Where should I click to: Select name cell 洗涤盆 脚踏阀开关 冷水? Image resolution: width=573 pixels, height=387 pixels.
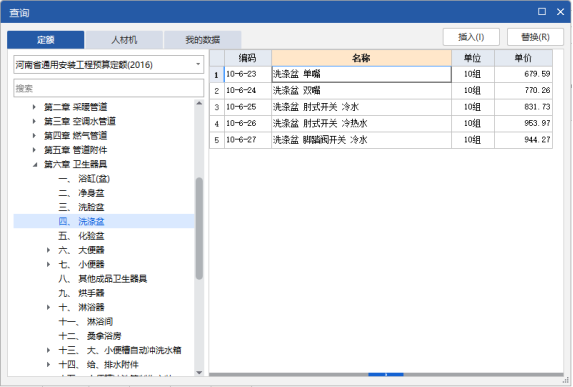[361, 140]
